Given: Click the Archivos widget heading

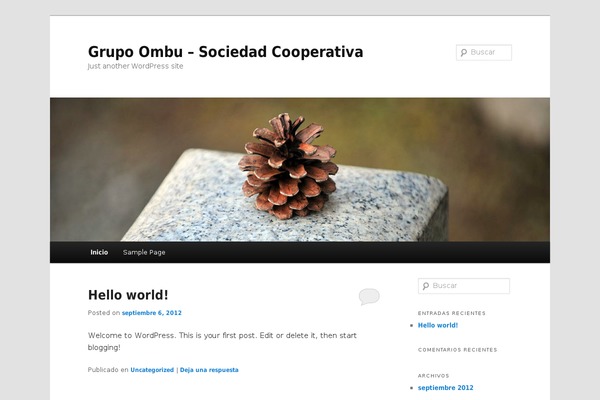Looking at the screenshot, I should [434, 376].
